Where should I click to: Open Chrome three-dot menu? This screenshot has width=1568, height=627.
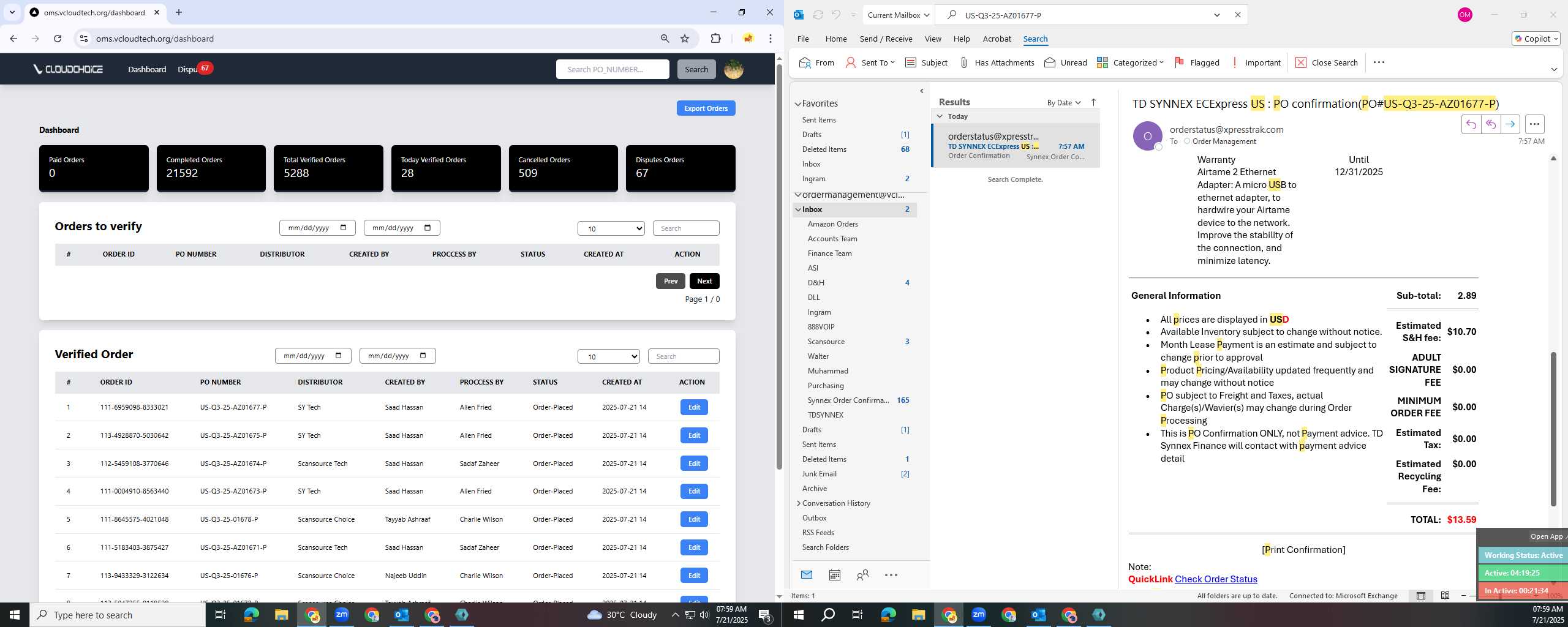[771, 39]
